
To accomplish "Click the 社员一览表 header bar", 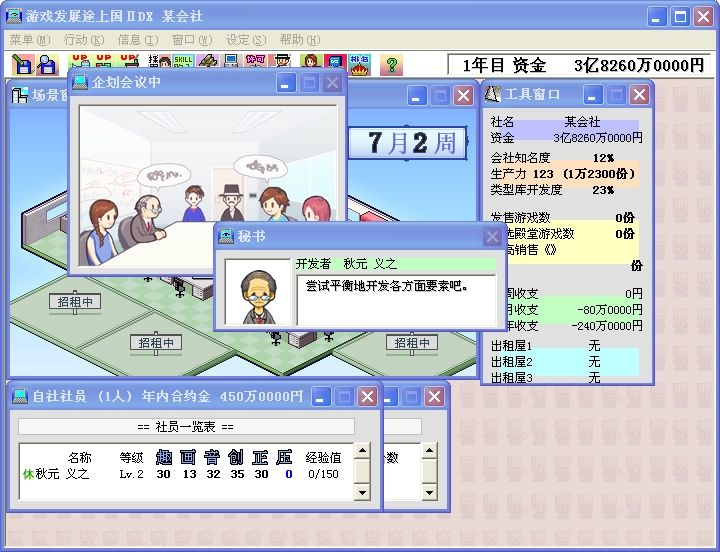I will click(x=186, y=427).
